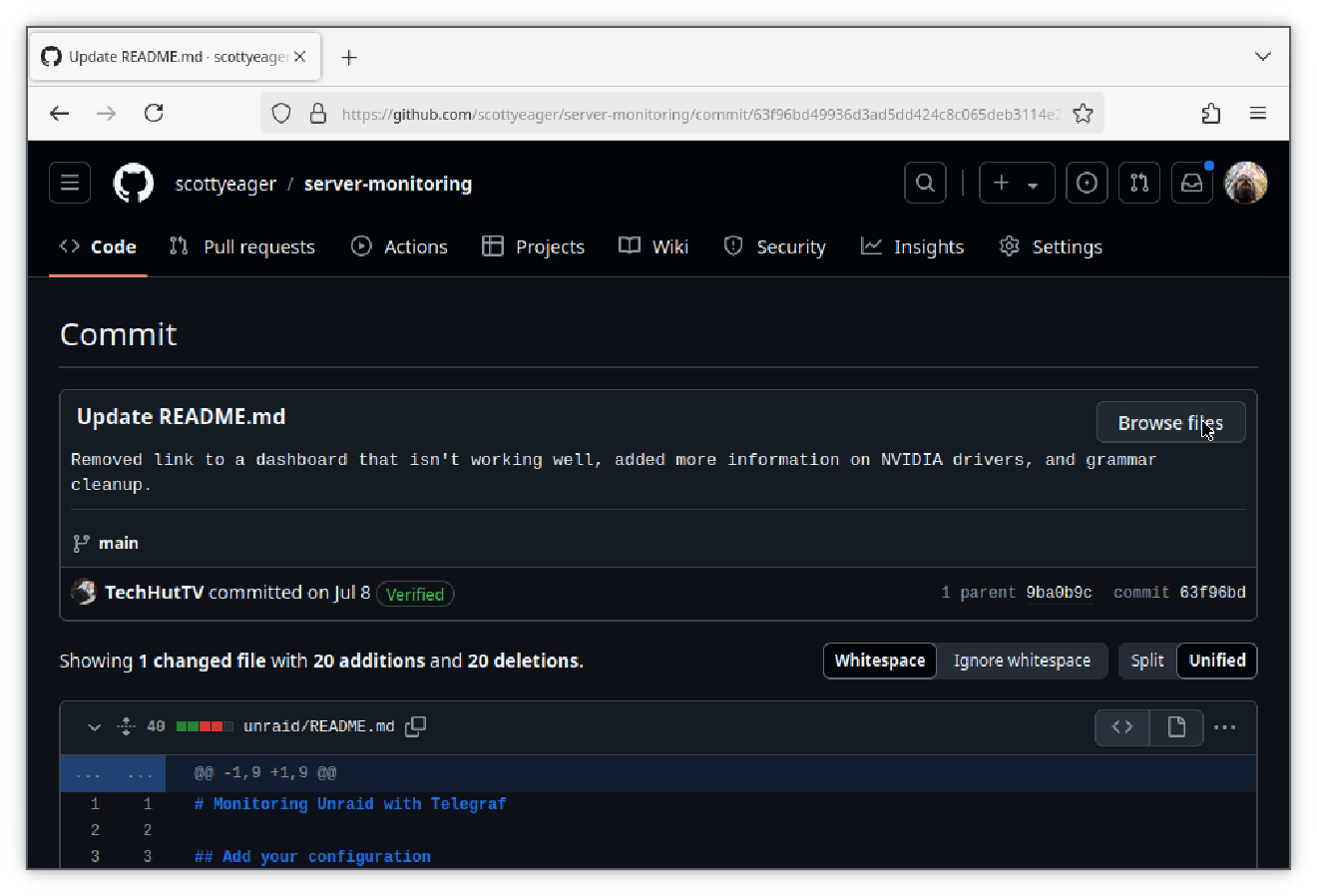Open the GitHub search

coord(924,183)
